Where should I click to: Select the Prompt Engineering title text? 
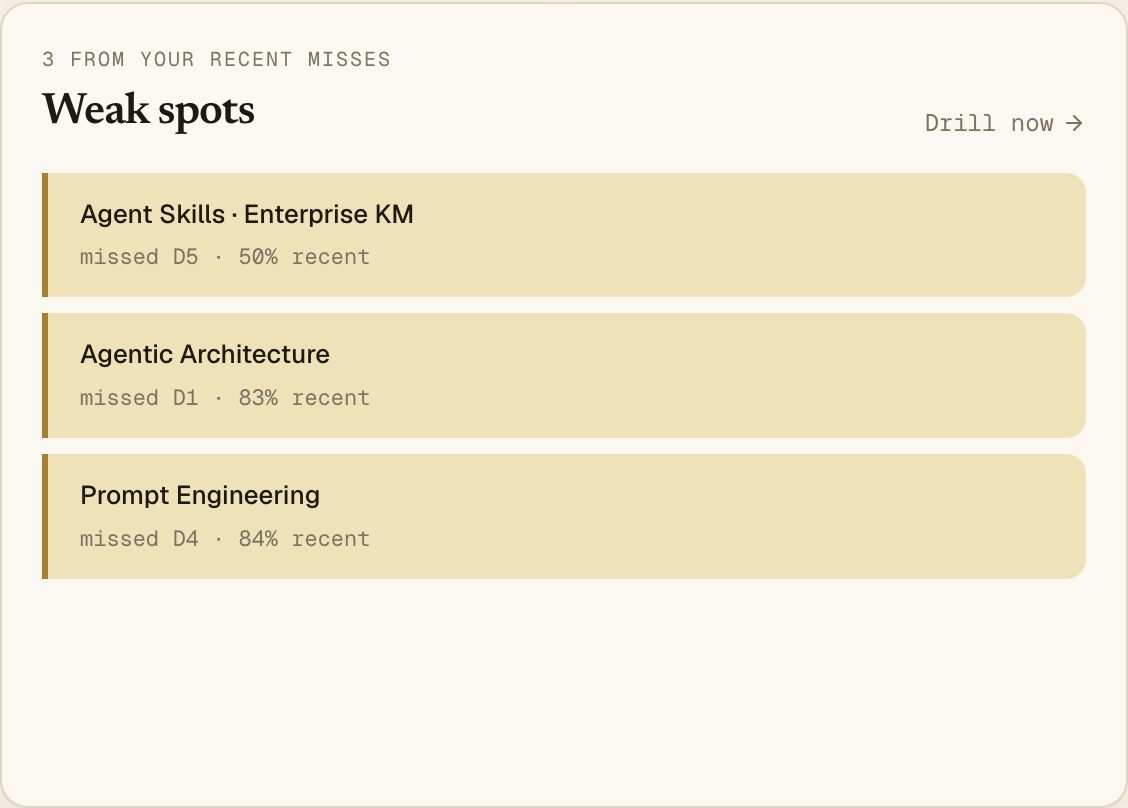pyautogui.click(x=200, y=496)
